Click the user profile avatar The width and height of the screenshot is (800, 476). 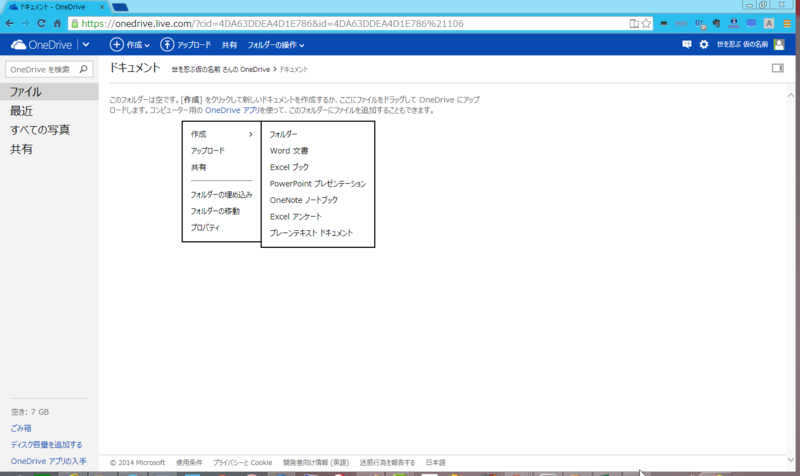pos(779,44)
